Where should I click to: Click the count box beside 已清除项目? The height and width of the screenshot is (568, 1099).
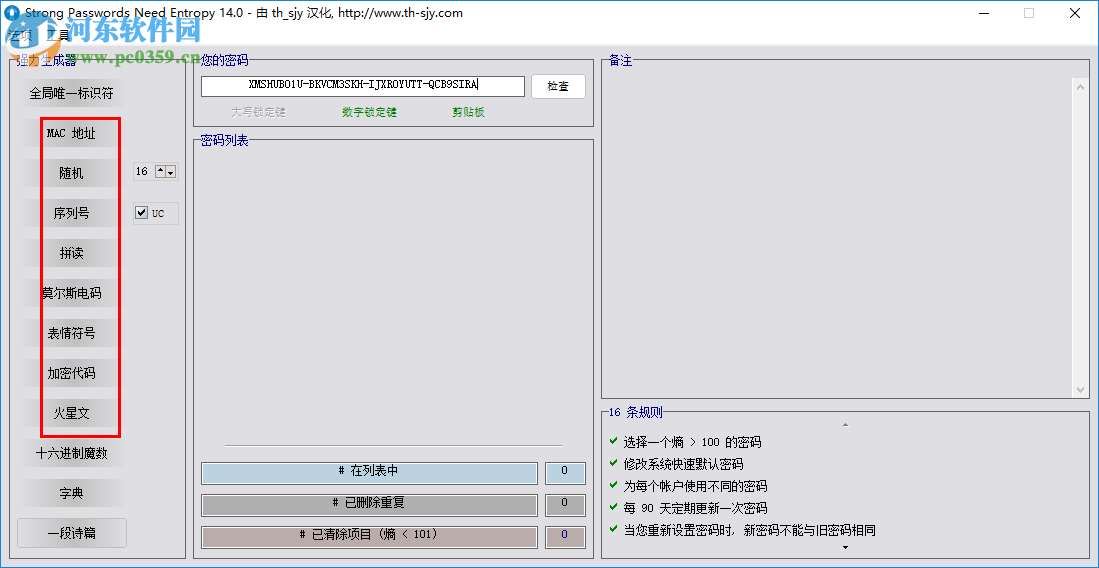pyautogui.click(x=565, y=537)
